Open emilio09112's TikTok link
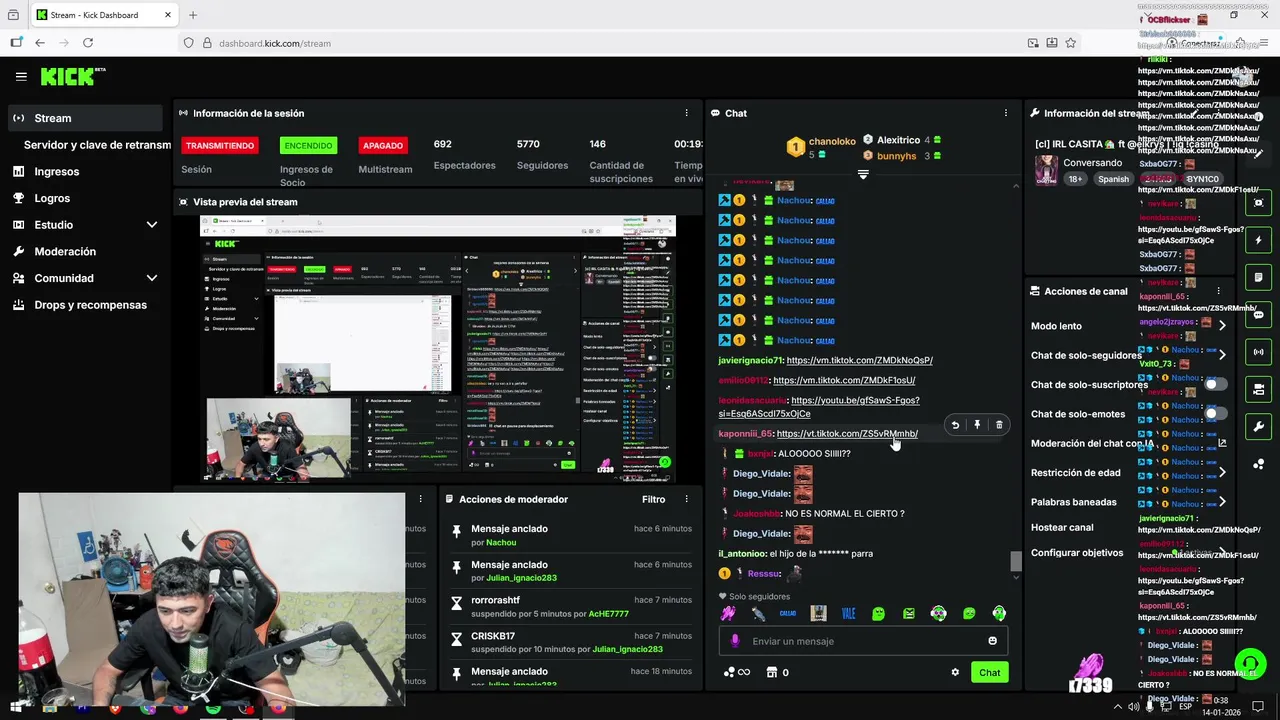This screenshot has height=720, width=1280. pos(844,380)
